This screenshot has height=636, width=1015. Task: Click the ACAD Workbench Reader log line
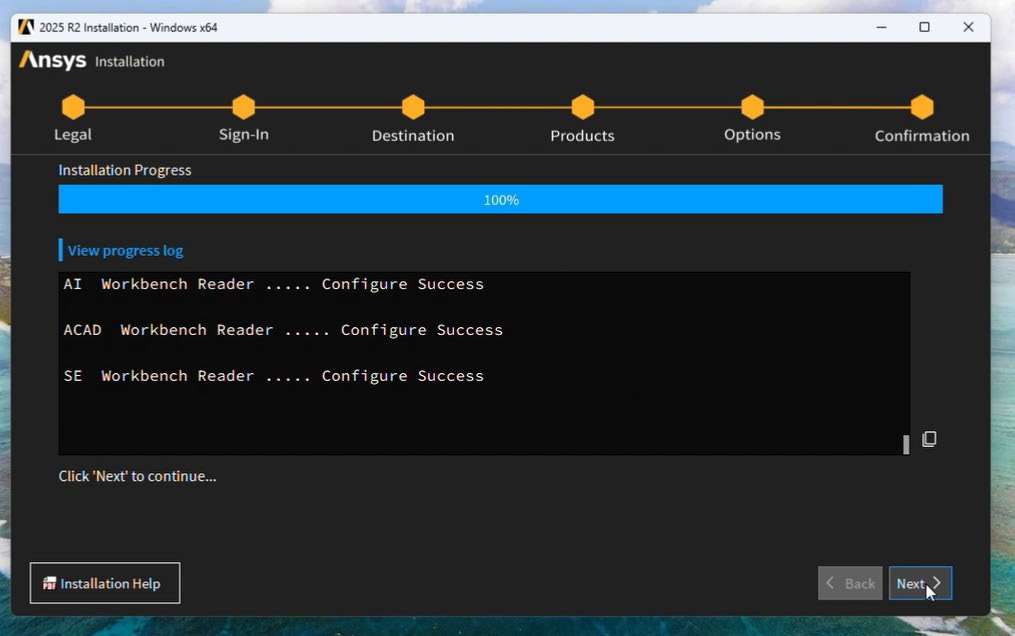pos(283,330)
